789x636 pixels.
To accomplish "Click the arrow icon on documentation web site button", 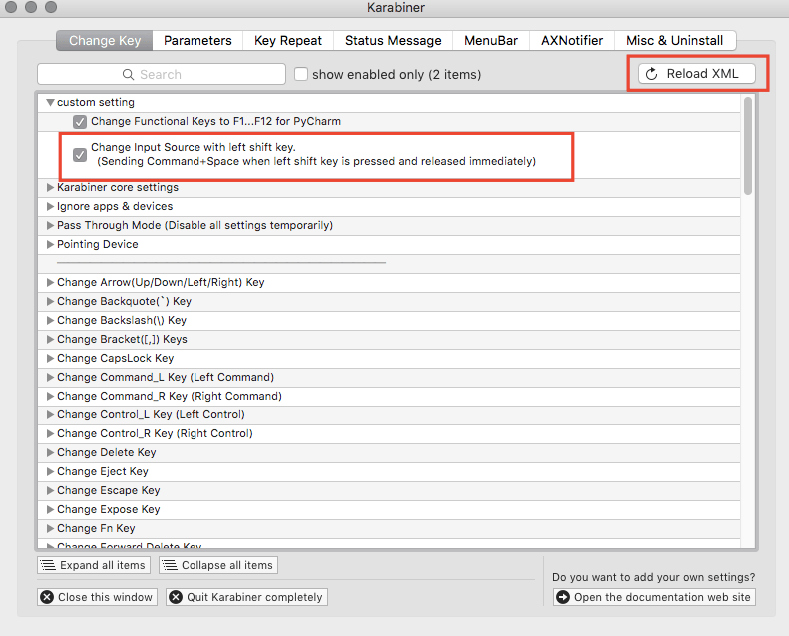I will click(x=563, y=597).
